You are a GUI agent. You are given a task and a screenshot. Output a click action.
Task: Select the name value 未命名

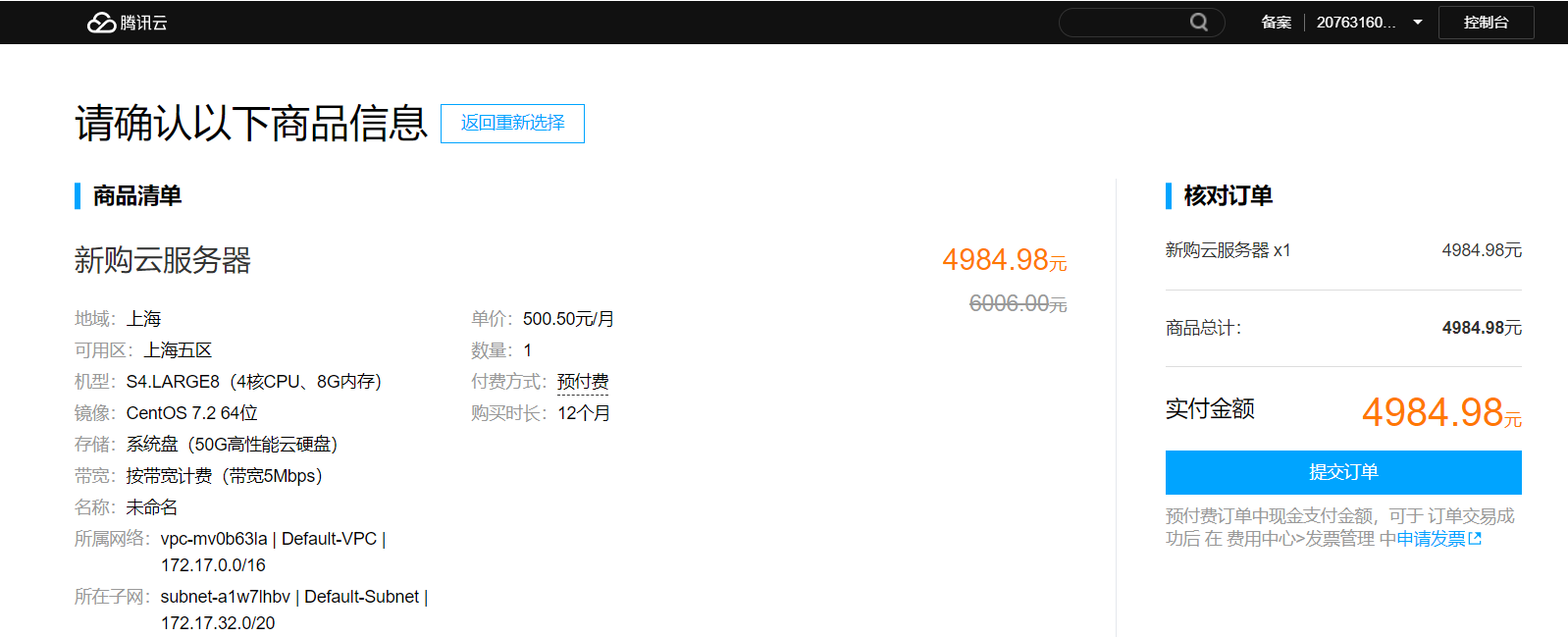(152, 507)
